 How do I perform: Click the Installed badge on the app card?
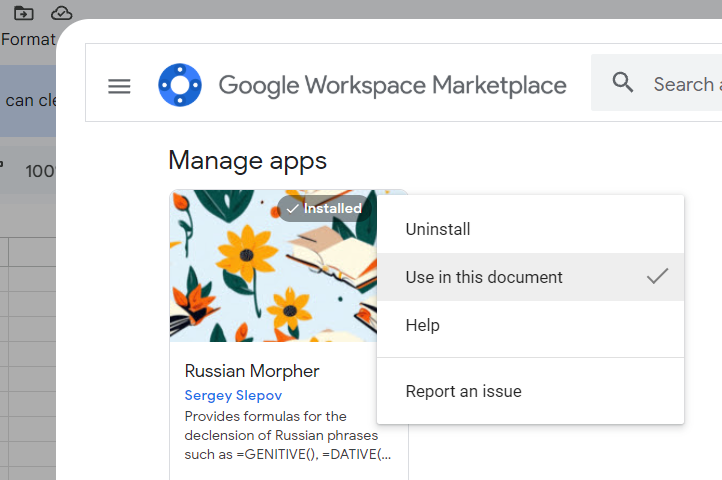tap(324, 209)
